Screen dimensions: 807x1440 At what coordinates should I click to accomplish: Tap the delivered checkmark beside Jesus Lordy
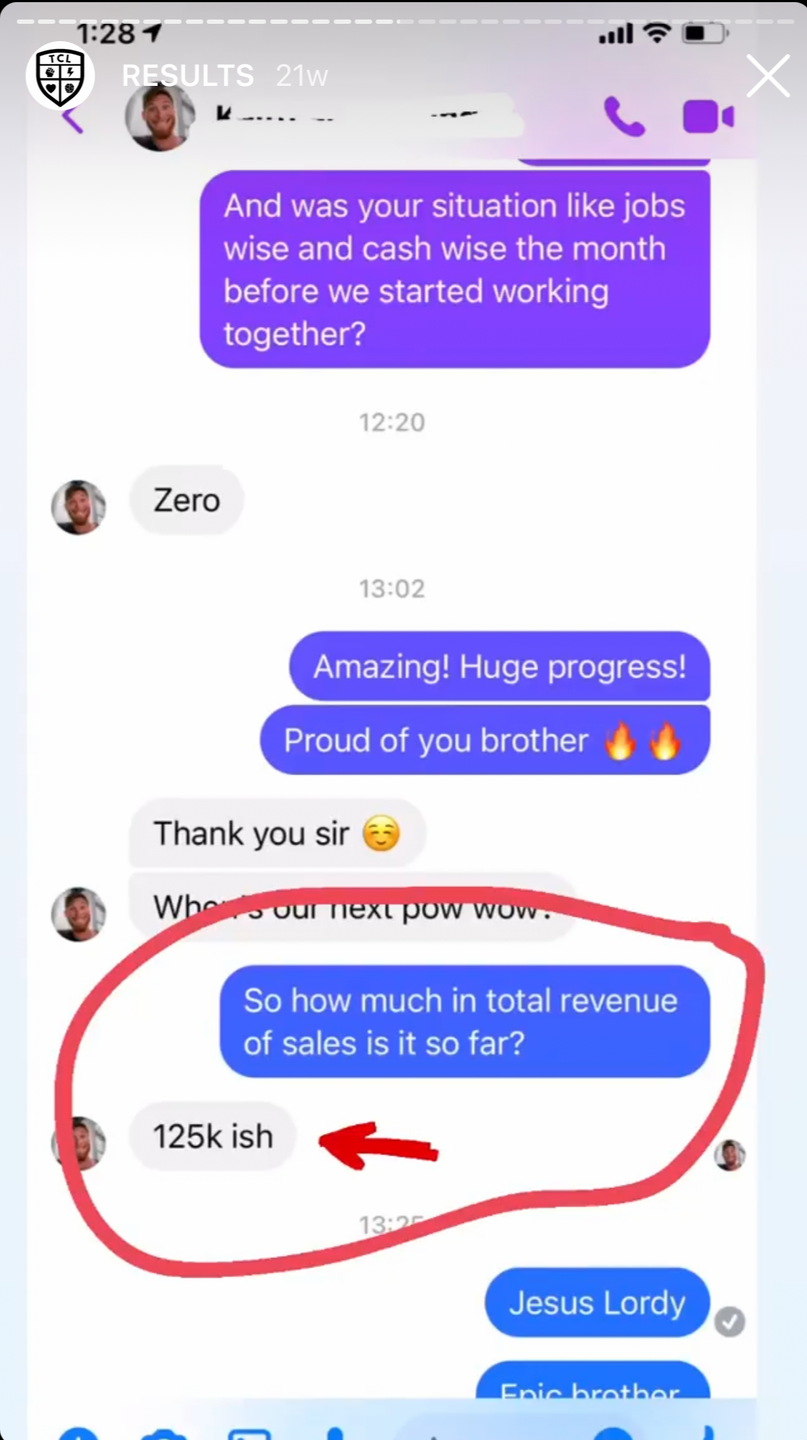(730, 1322)
